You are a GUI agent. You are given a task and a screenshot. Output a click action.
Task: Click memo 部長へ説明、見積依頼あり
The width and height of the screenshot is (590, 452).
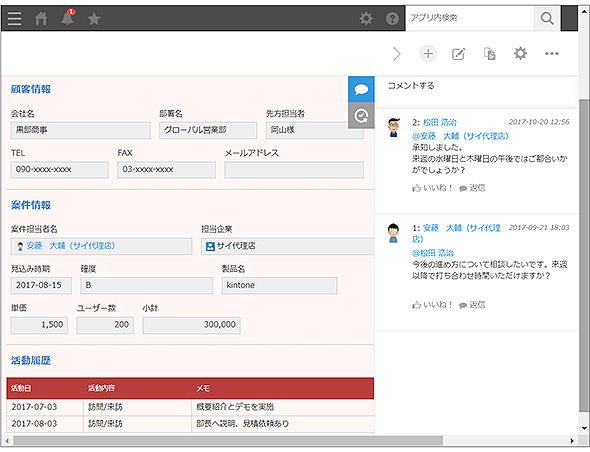242,424
